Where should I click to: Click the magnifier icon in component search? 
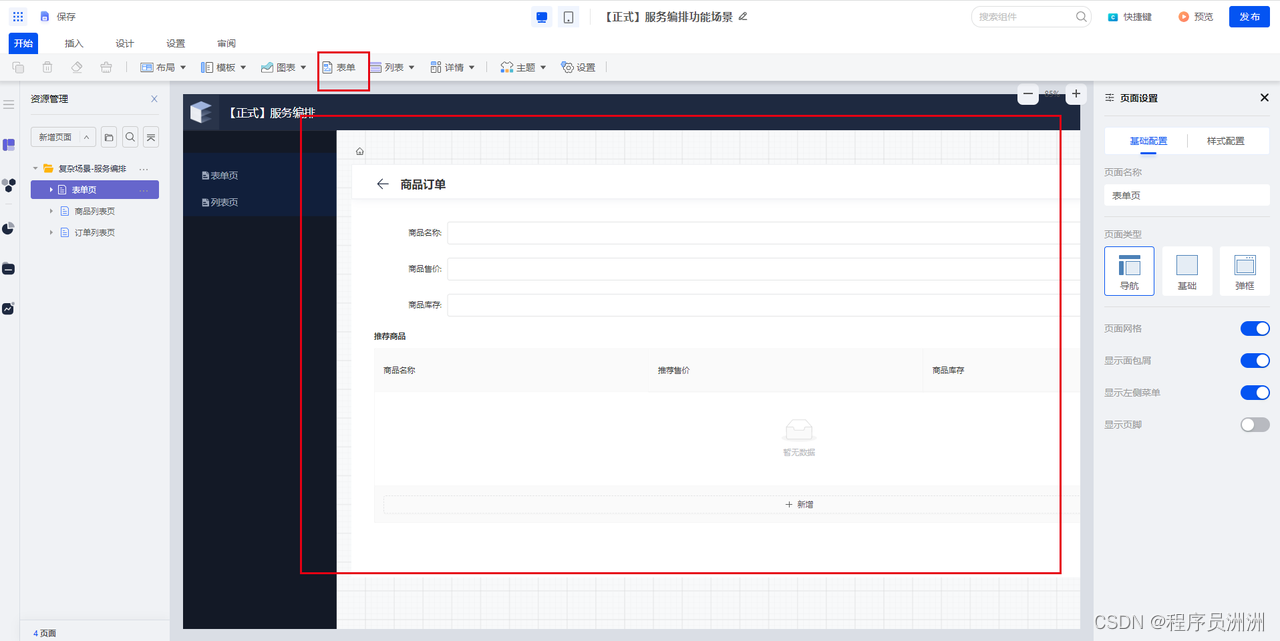[1081, 16]
